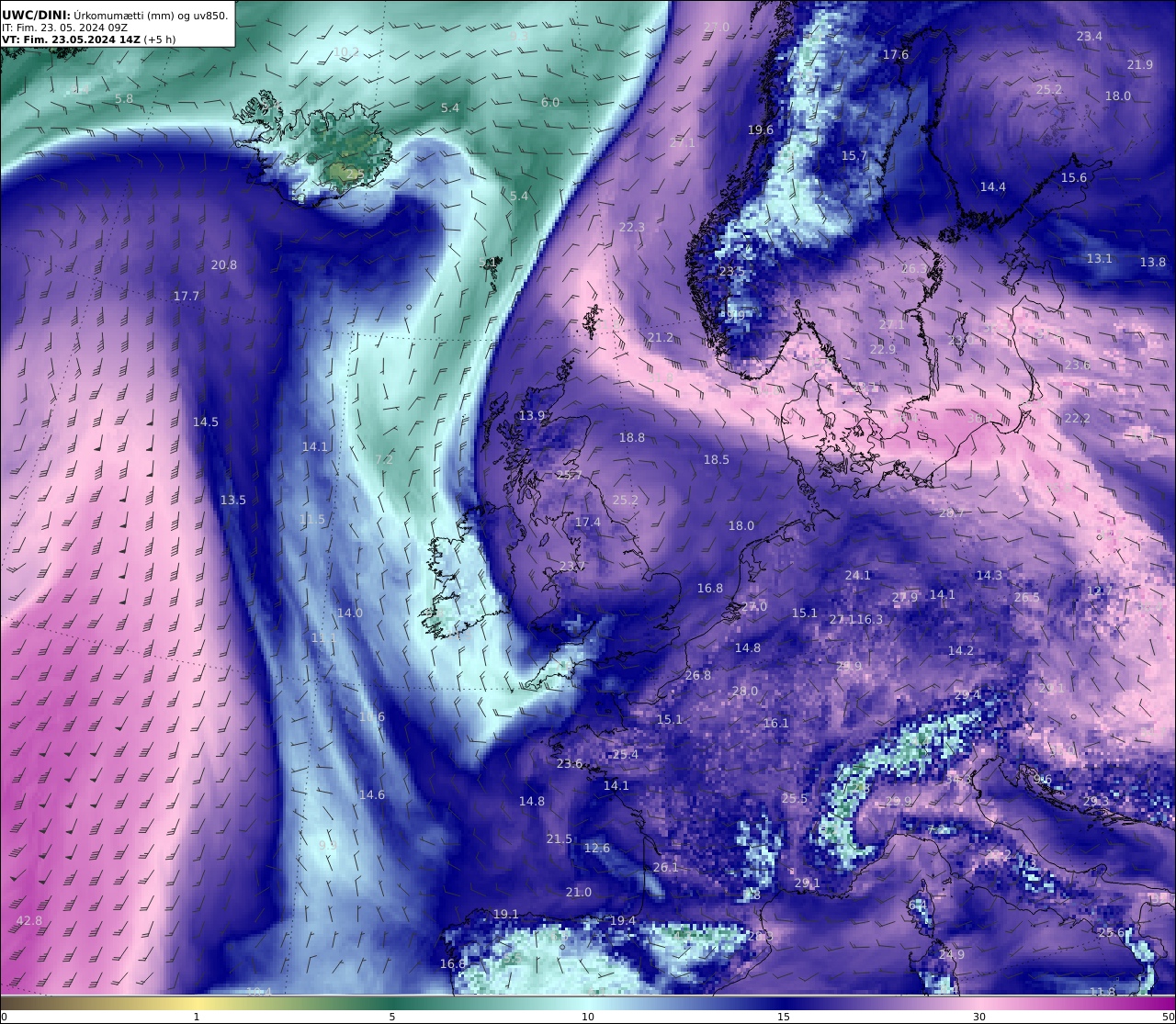This screenshot has height=1024, width=1176.
Task: Click the 25.4 value label
Action: pyautogui.click(x=626, y=754)
